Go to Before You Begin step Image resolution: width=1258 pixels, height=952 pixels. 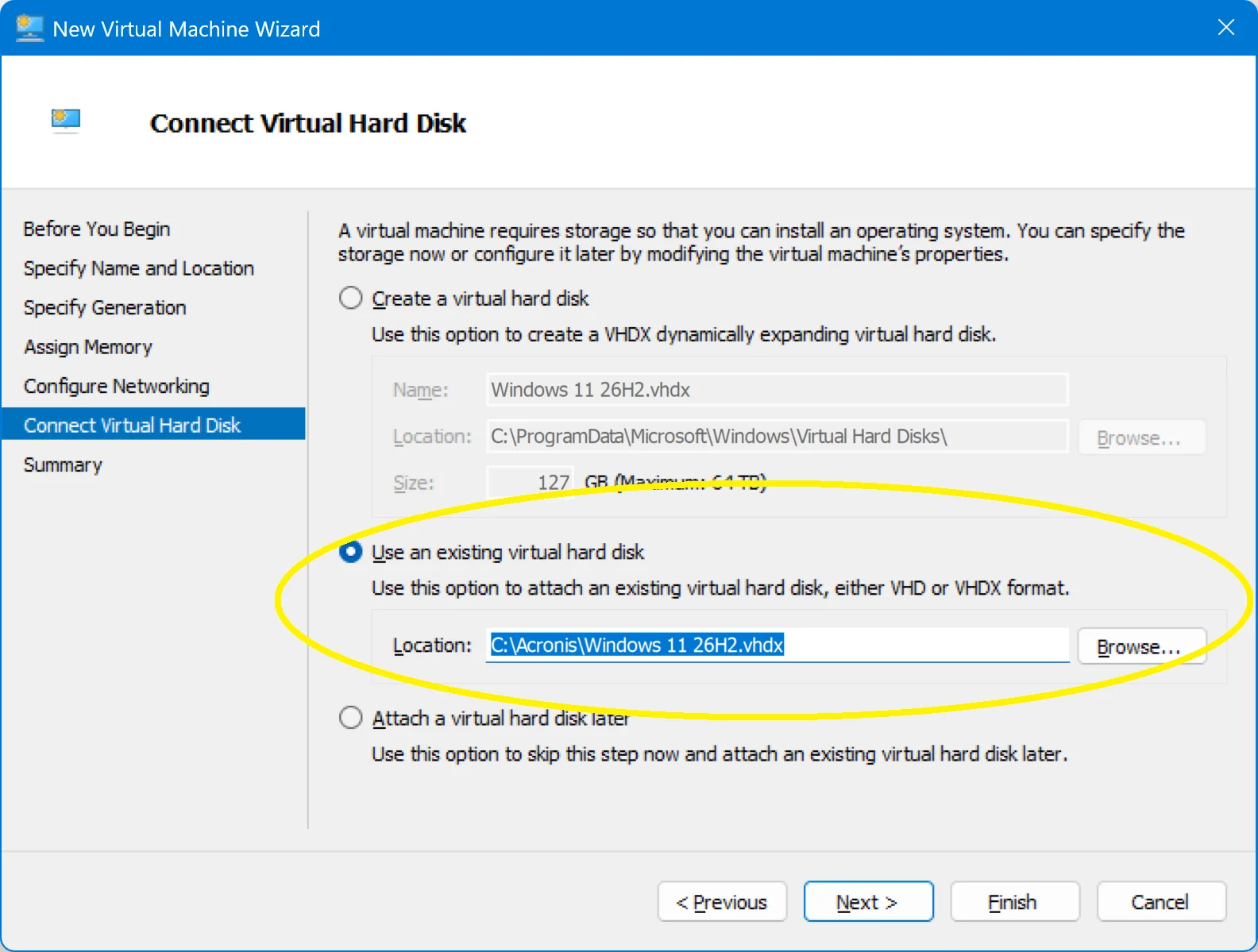97,229
